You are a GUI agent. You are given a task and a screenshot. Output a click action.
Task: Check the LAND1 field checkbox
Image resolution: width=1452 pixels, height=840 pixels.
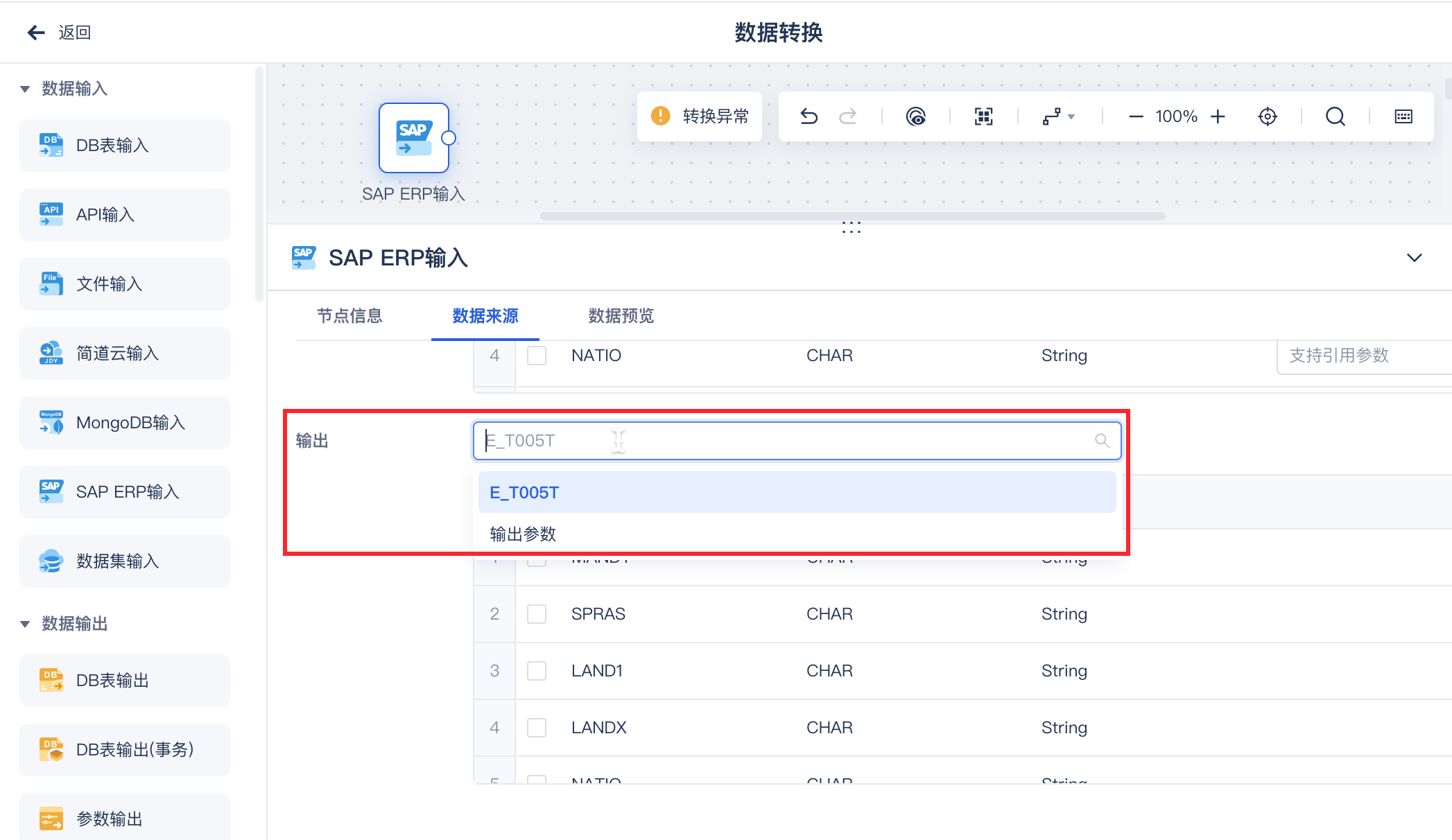click(x=536, y=671)
